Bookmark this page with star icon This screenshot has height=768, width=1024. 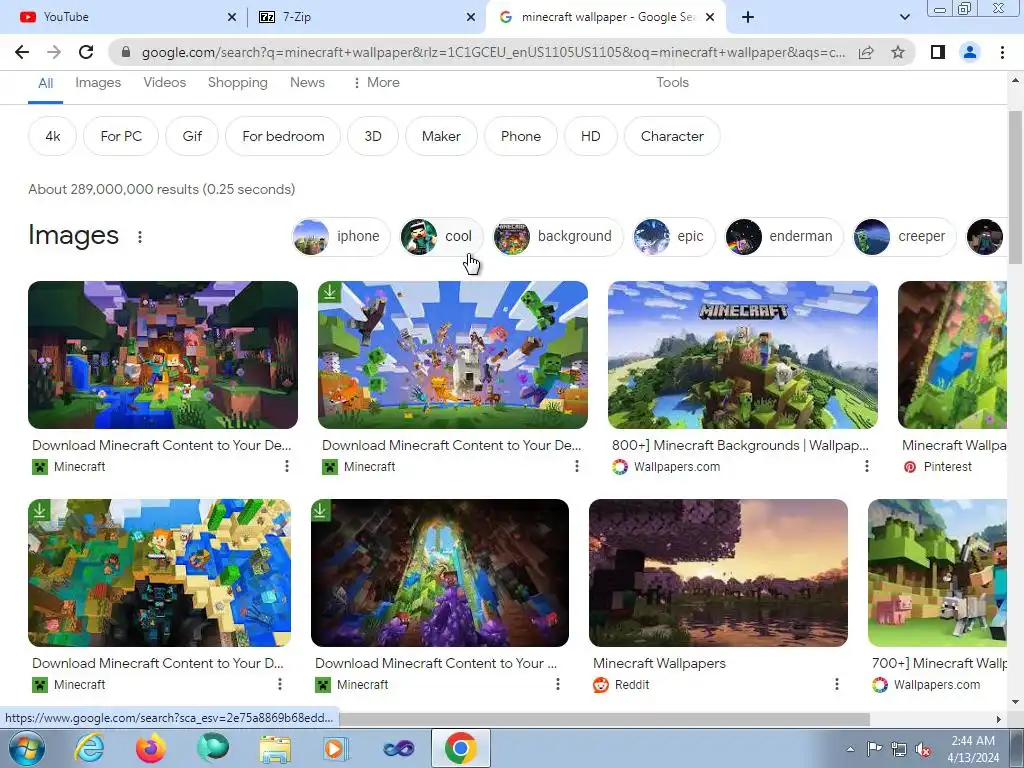coord(898,52)
